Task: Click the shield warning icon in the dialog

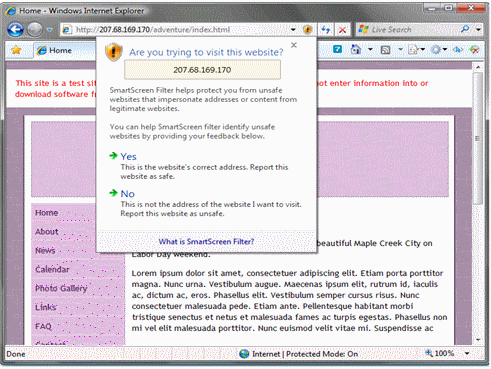Action: pos(114,52)
